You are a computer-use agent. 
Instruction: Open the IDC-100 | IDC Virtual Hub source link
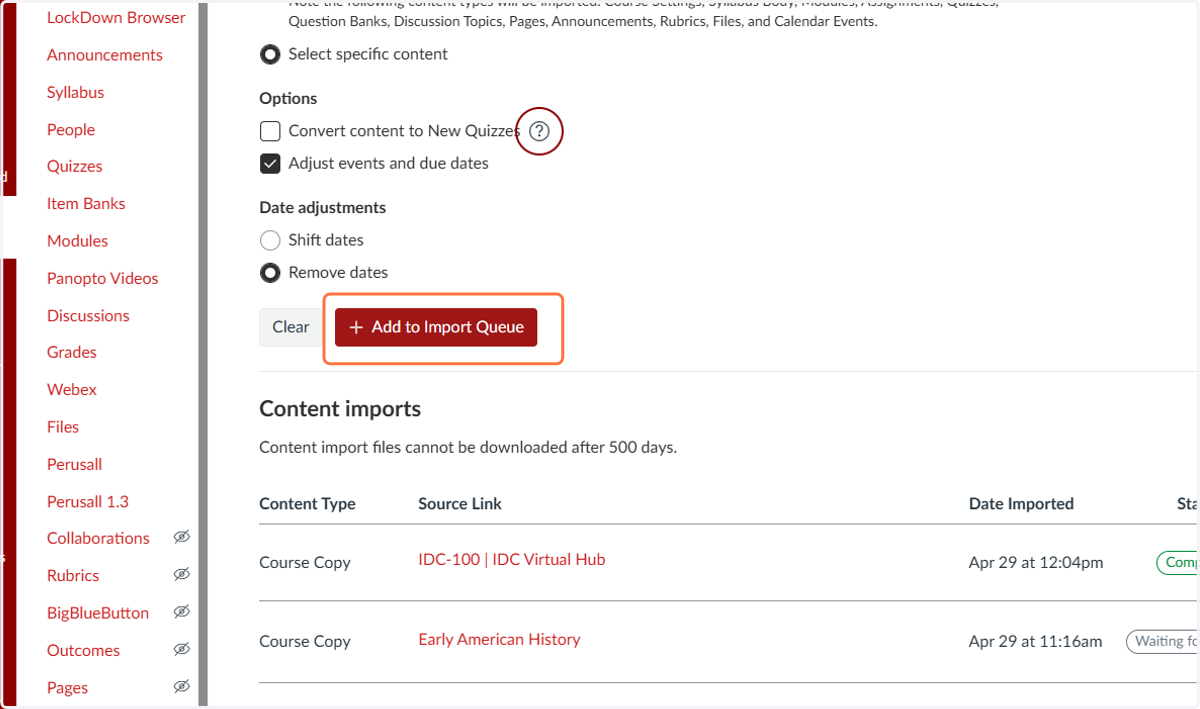(512, 560)
